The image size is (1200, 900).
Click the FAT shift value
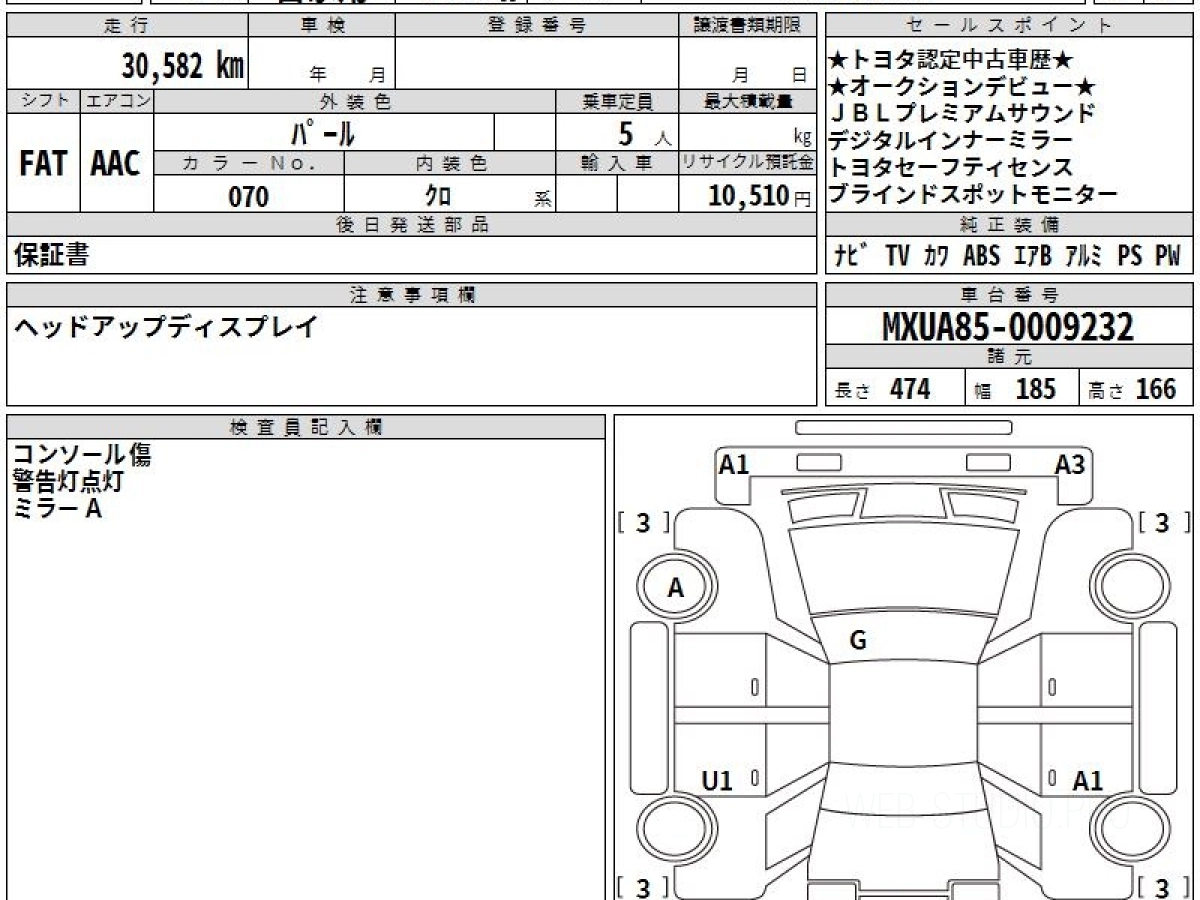point(43,164)
